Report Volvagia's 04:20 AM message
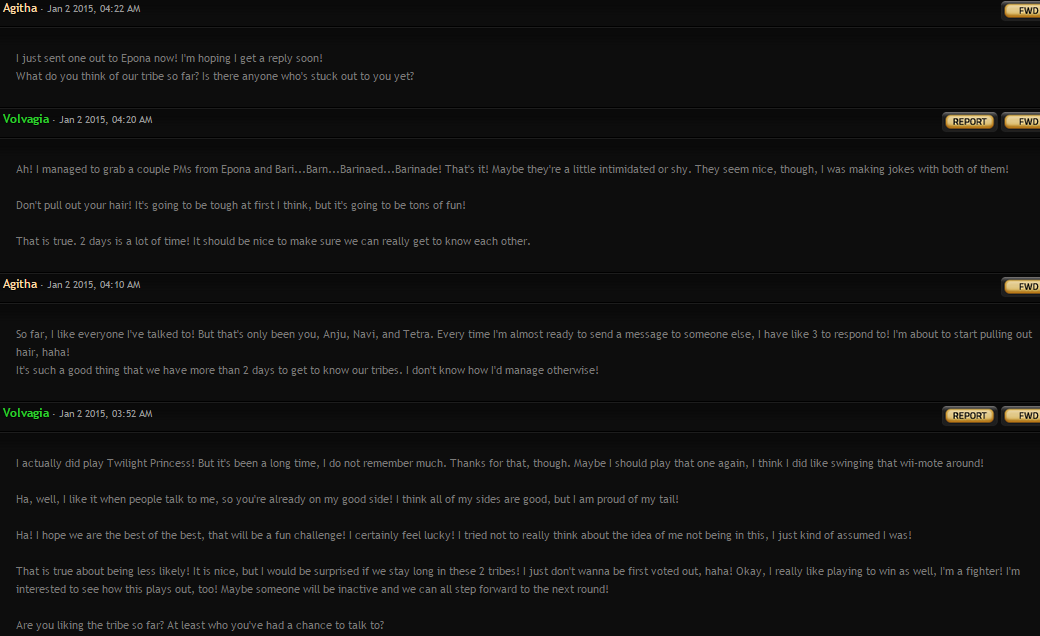The width and height of the screenshot is (1040, 636). (x=970, y=121)
